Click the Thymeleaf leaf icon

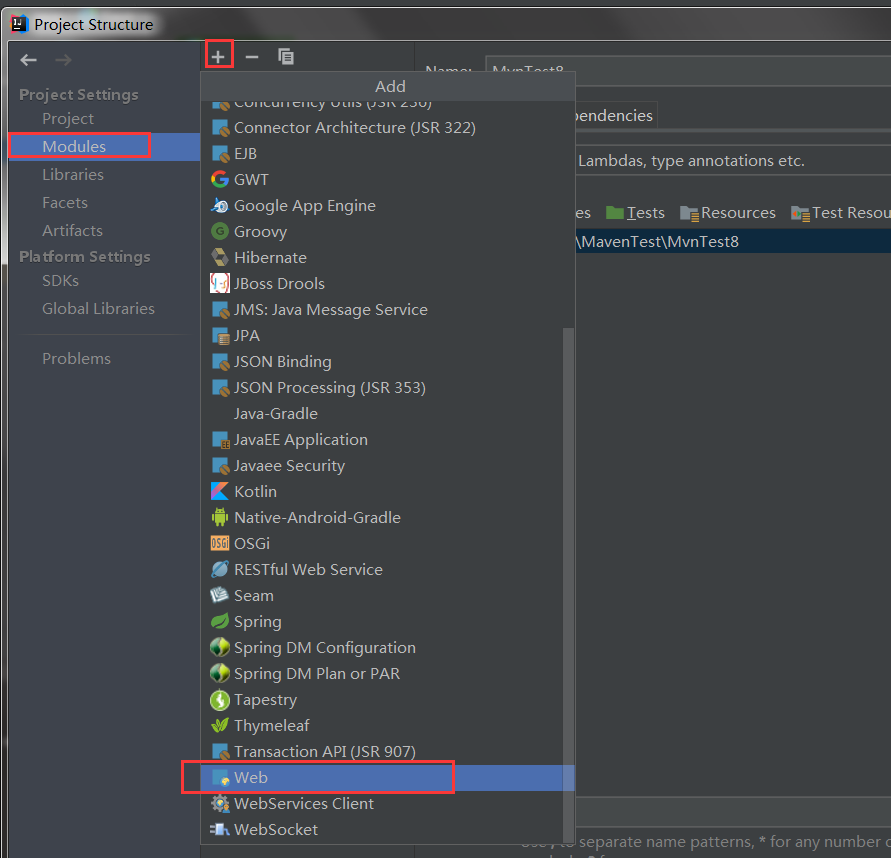tap(220, 726)
